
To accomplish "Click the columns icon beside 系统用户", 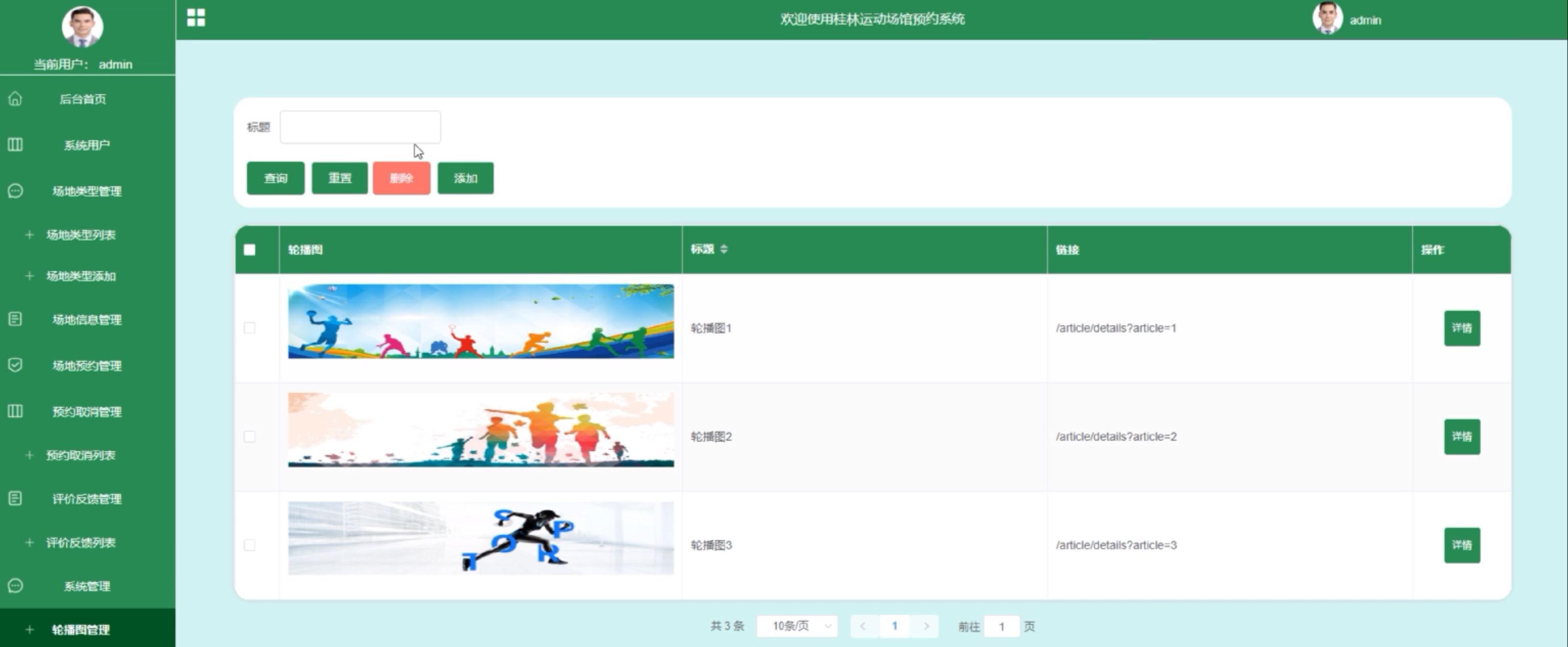I will 15,145.
